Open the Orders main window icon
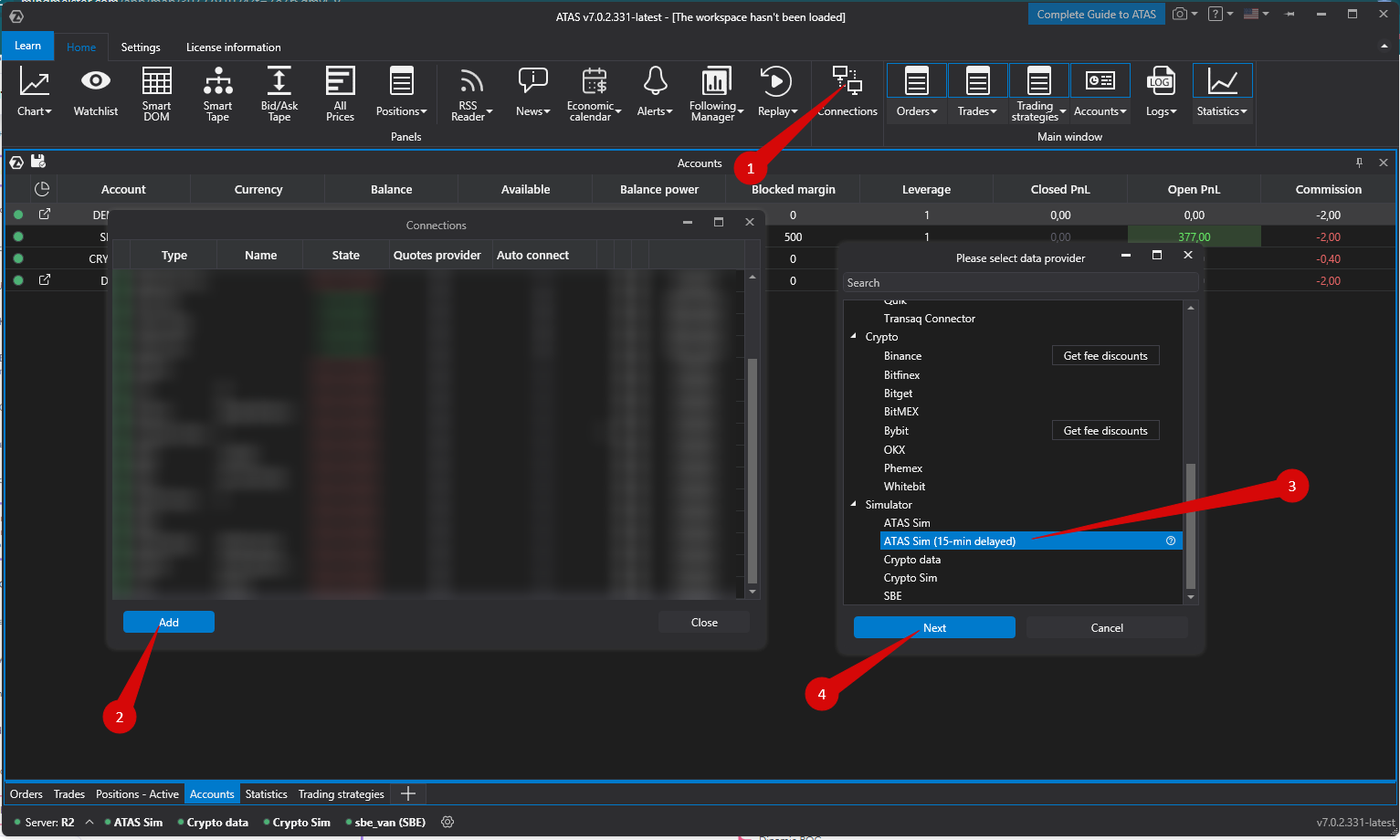 [x=917, y=81]
